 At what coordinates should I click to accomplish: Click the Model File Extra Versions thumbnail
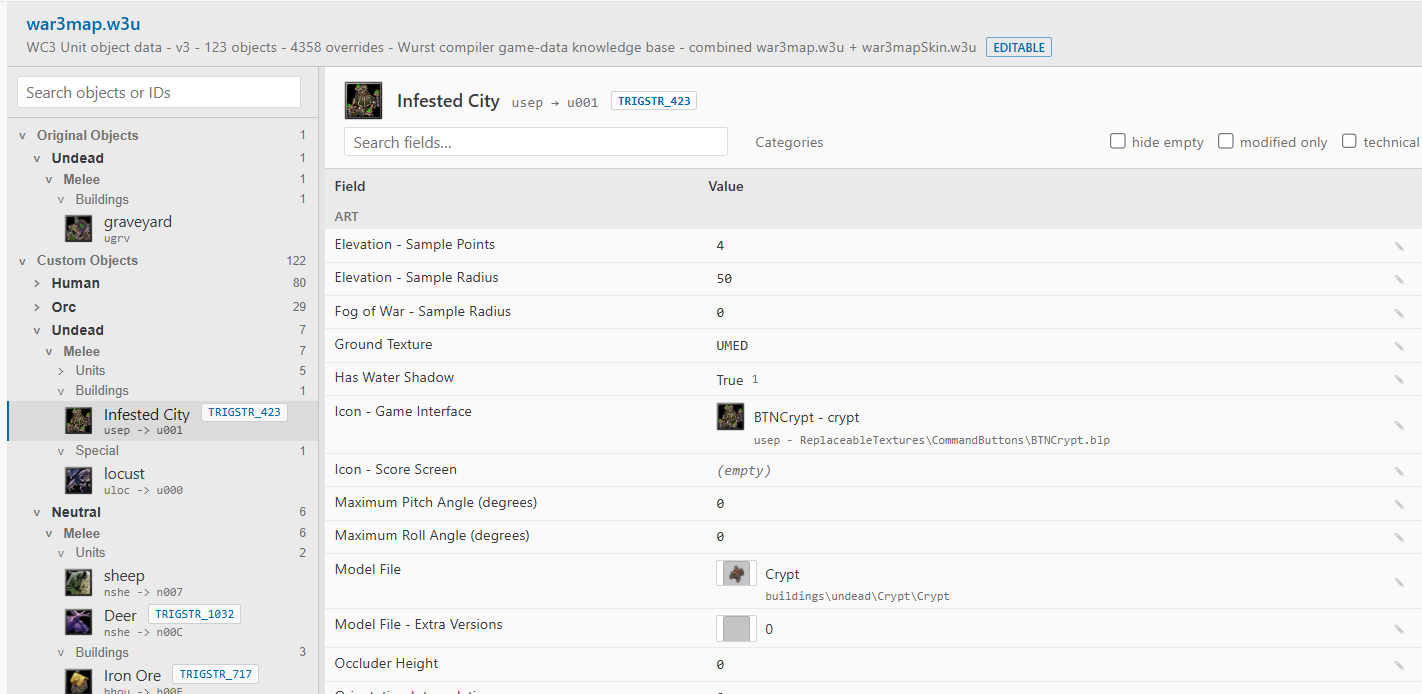736,628
